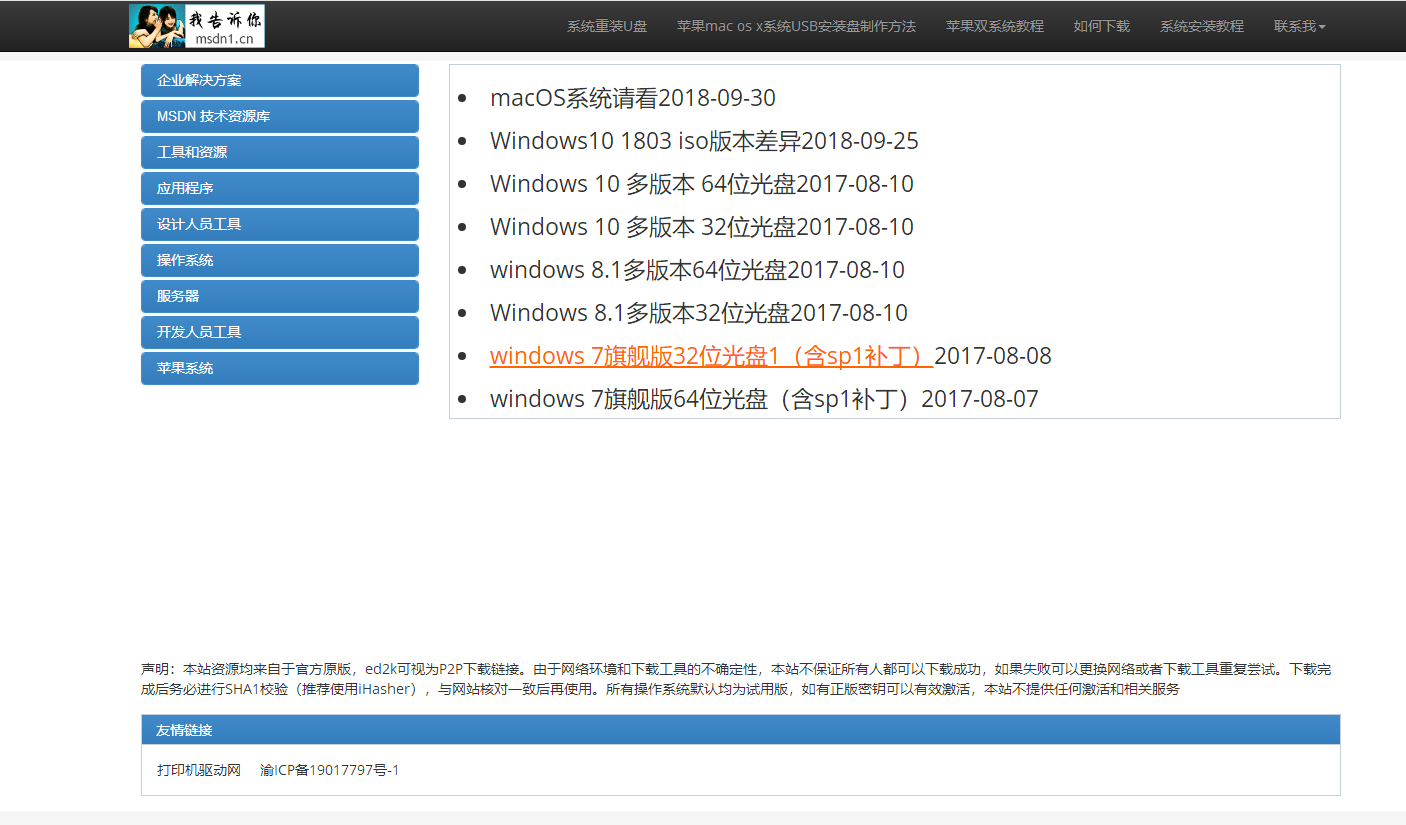
Task: Select 应用程序 from the sidebar
Action: pyautogui.click(x=279, y=188)
